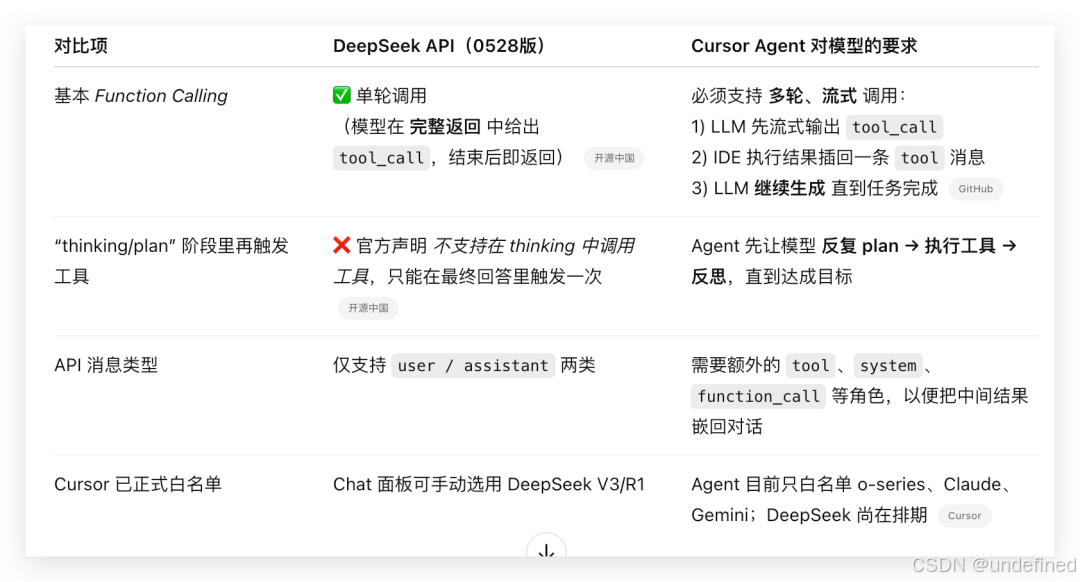Click the tool_call chip in the 完整返回 note
The height and width of the screenshot is (582, 1080).
pyautogui.click(x=381, y=158)
